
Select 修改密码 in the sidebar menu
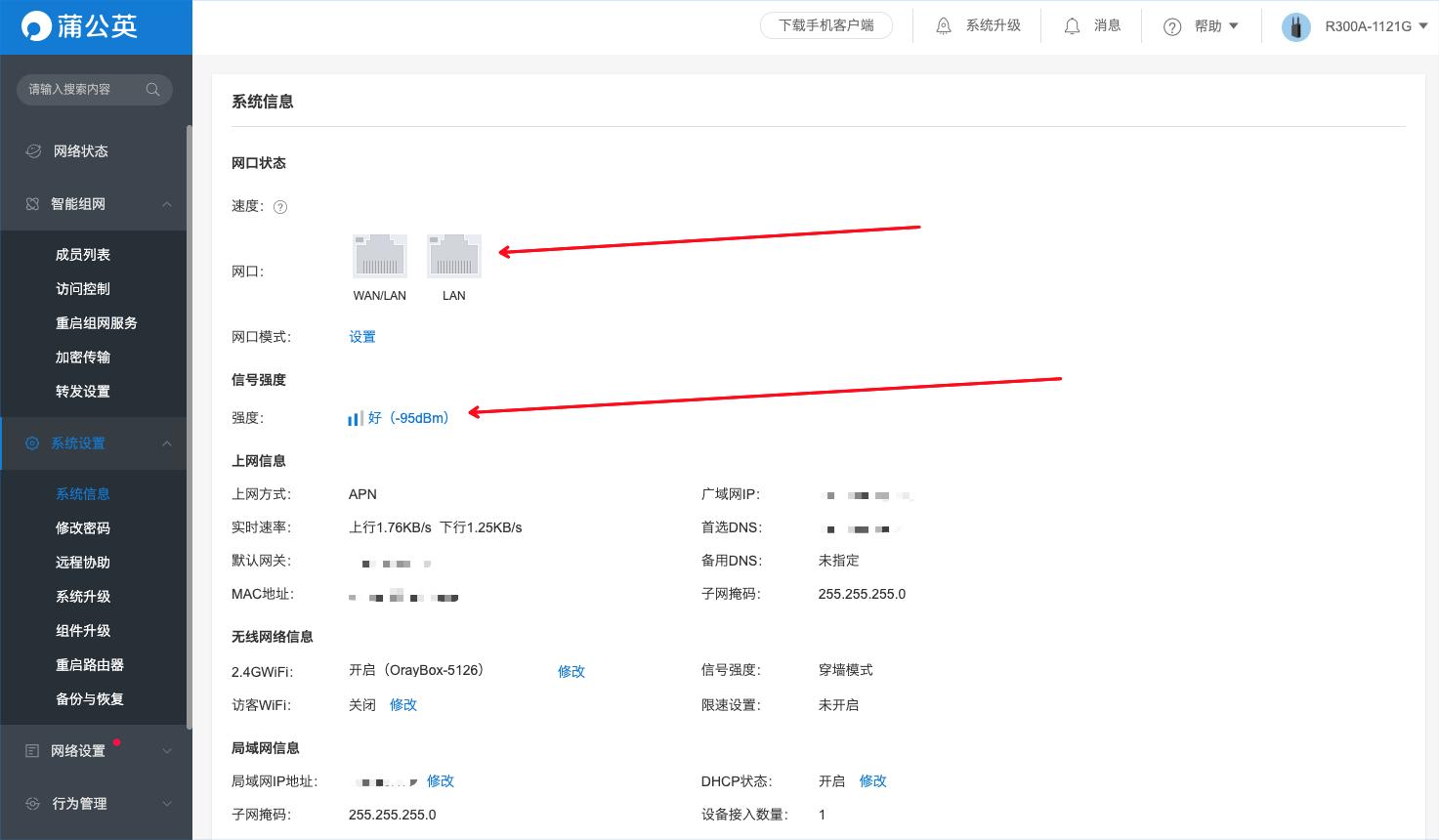[83, 527]
